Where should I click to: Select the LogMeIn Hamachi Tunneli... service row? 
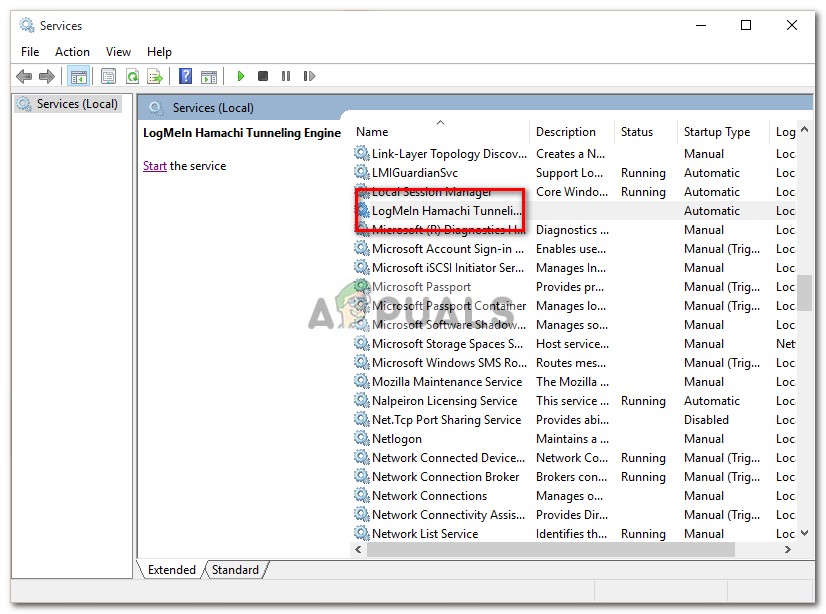click(x=574, y=211)
